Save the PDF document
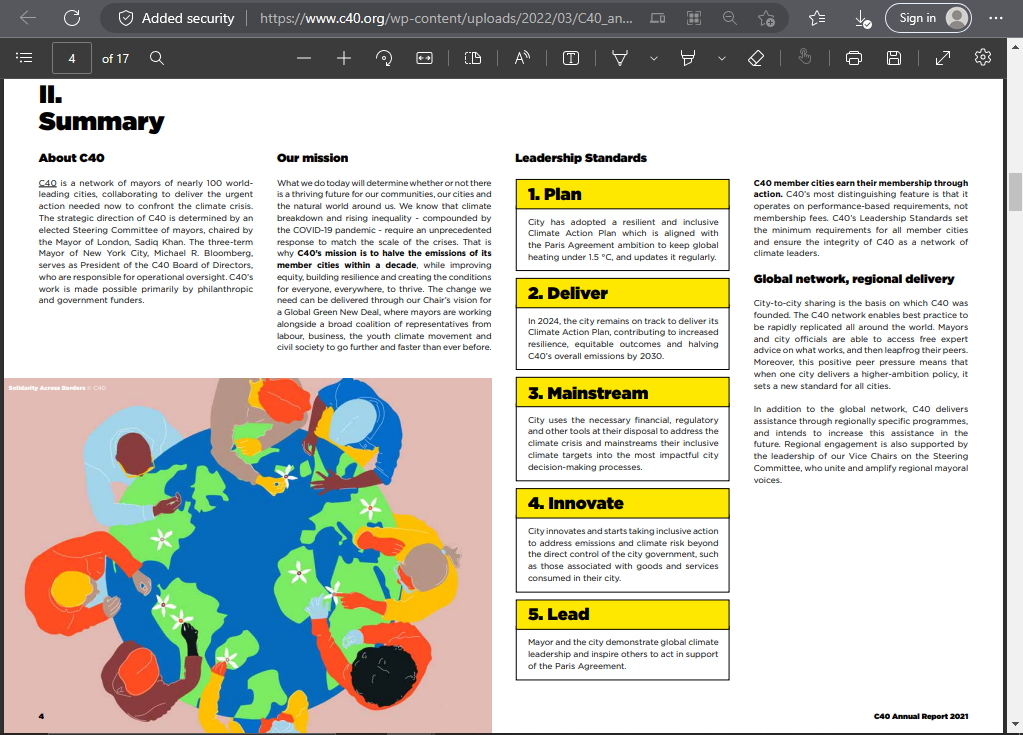Screen dimensions: 1023x735 pyautogui.click(x=894, y=58)
